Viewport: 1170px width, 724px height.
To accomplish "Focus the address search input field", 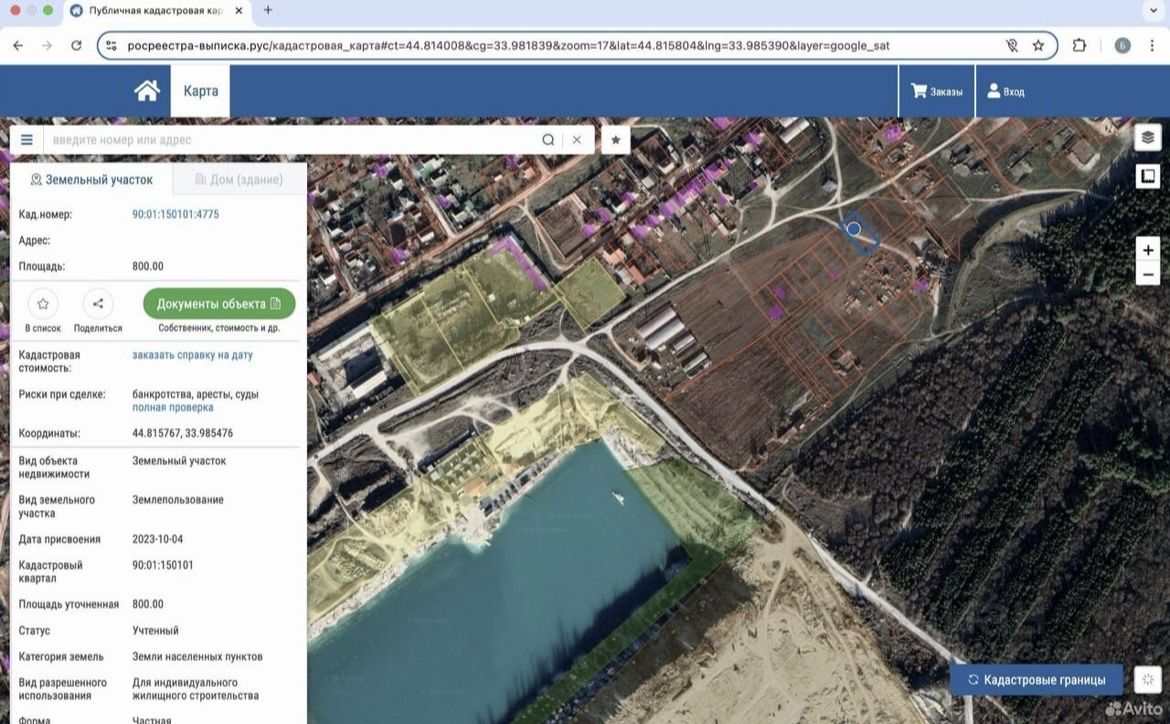I will pyautogui.click(x=295, y=140).
